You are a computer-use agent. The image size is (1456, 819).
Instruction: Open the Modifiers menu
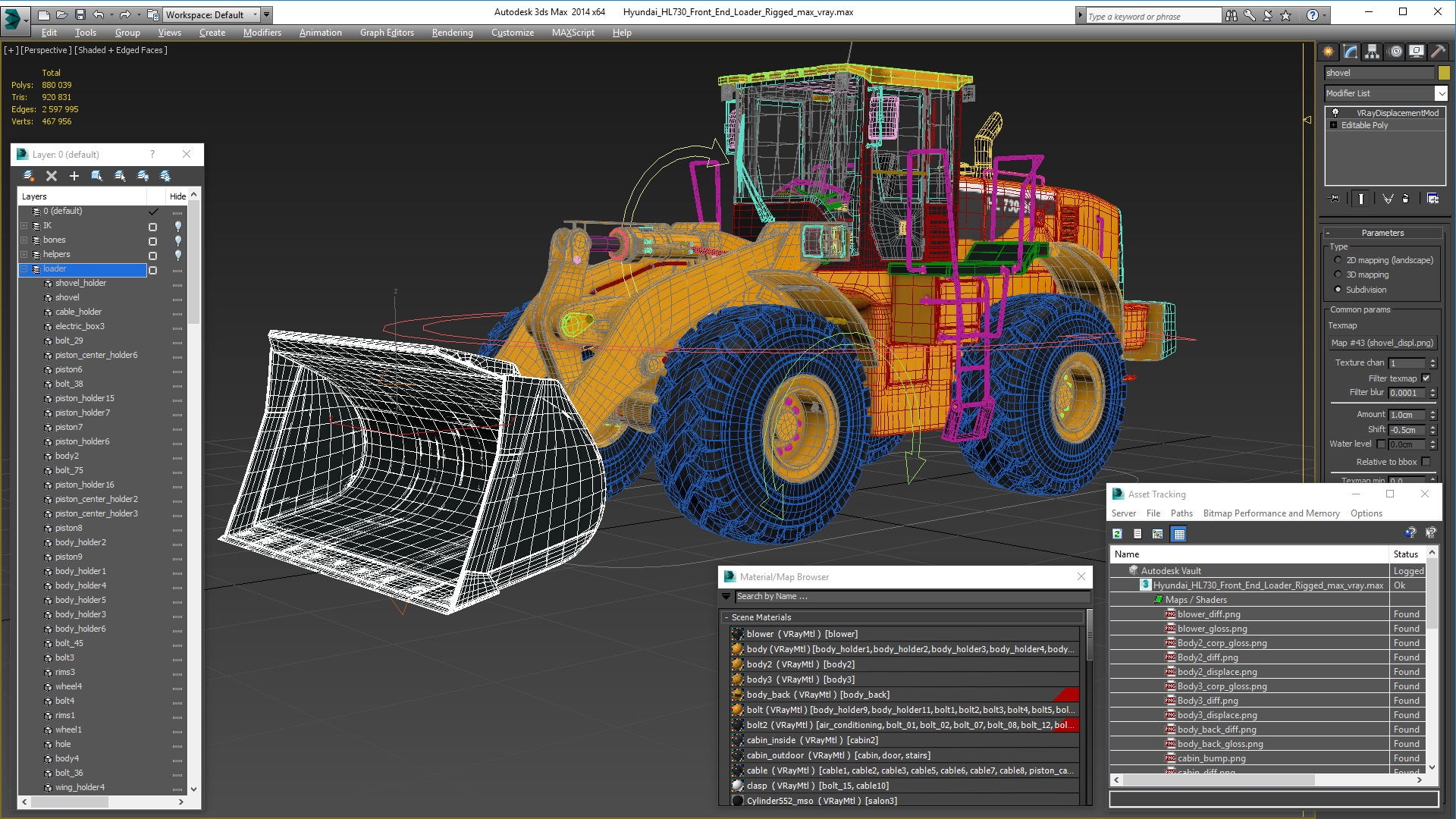(262, 33)
